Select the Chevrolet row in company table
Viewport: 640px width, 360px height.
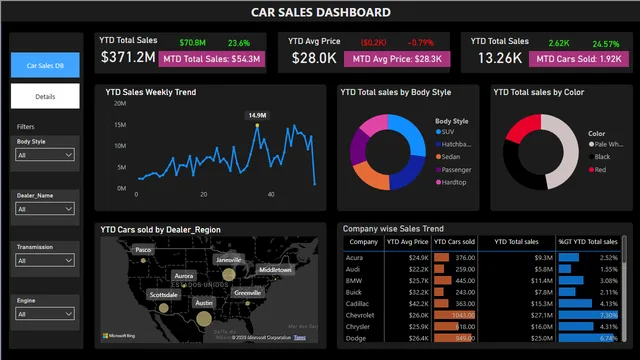click(482, 315)
